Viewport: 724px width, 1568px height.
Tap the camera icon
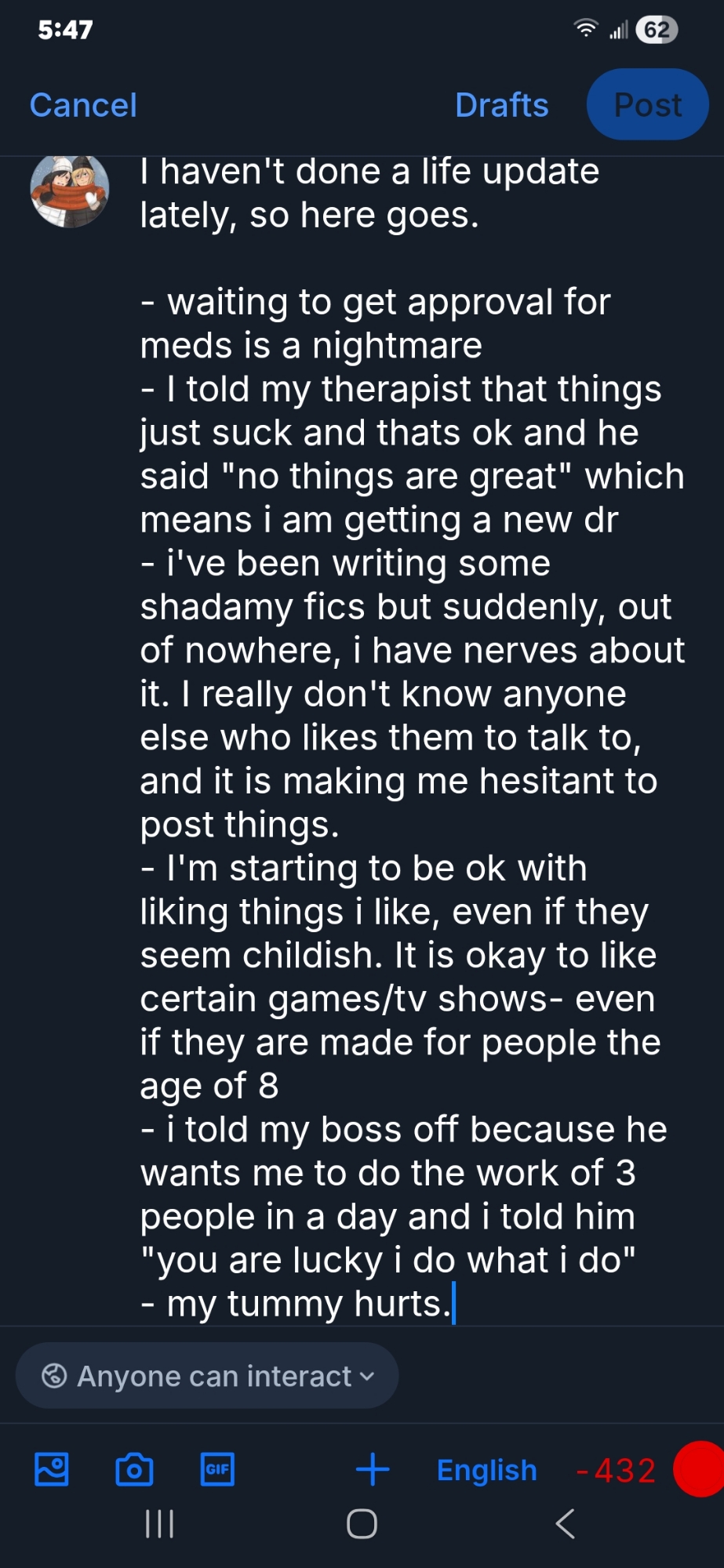[134, 1469]
